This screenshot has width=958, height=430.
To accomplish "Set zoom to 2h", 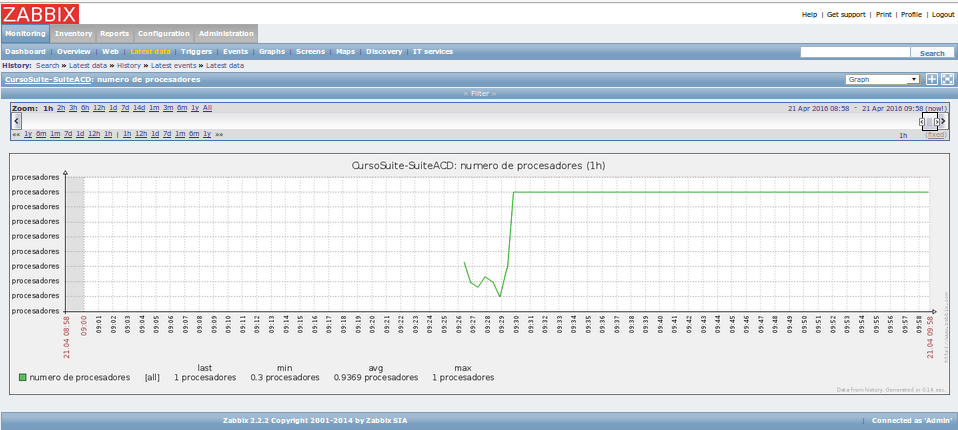I will click(60, 108).
